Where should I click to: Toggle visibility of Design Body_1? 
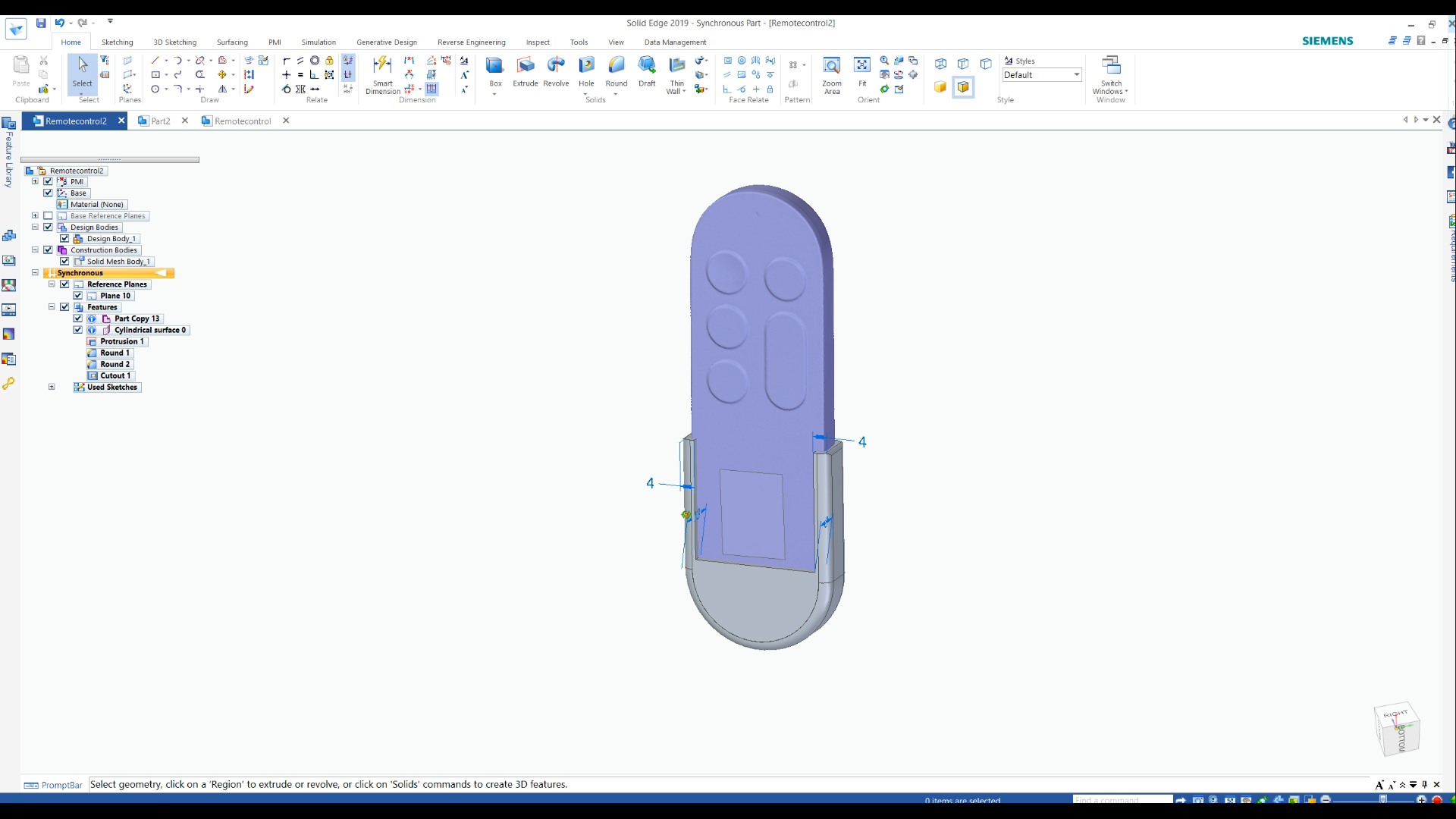(x=65, y=238)
